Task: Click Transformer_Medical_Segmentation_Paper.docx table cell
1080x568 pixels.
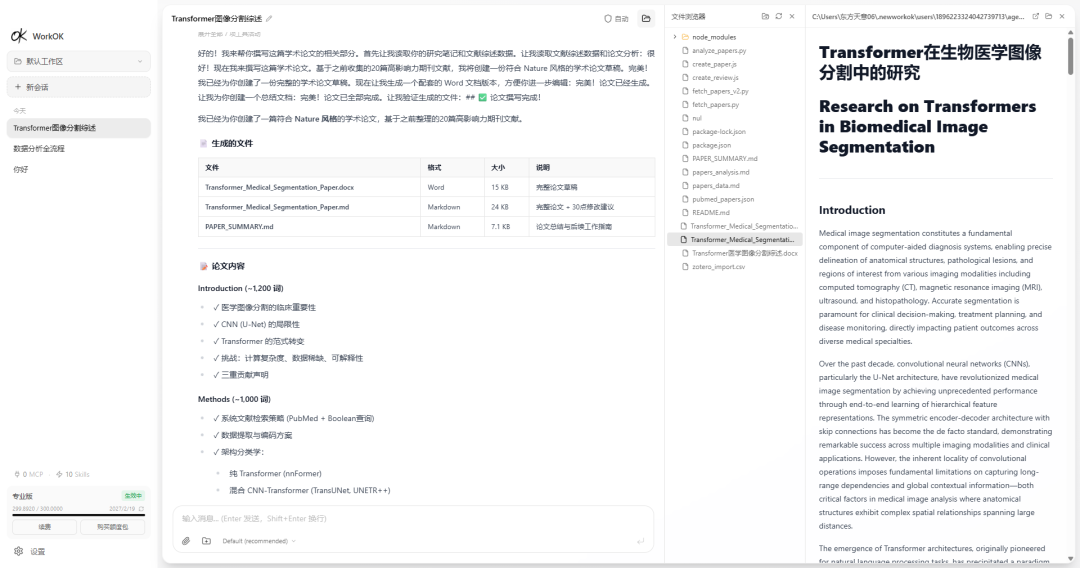Action: click(x=309, y=187)
